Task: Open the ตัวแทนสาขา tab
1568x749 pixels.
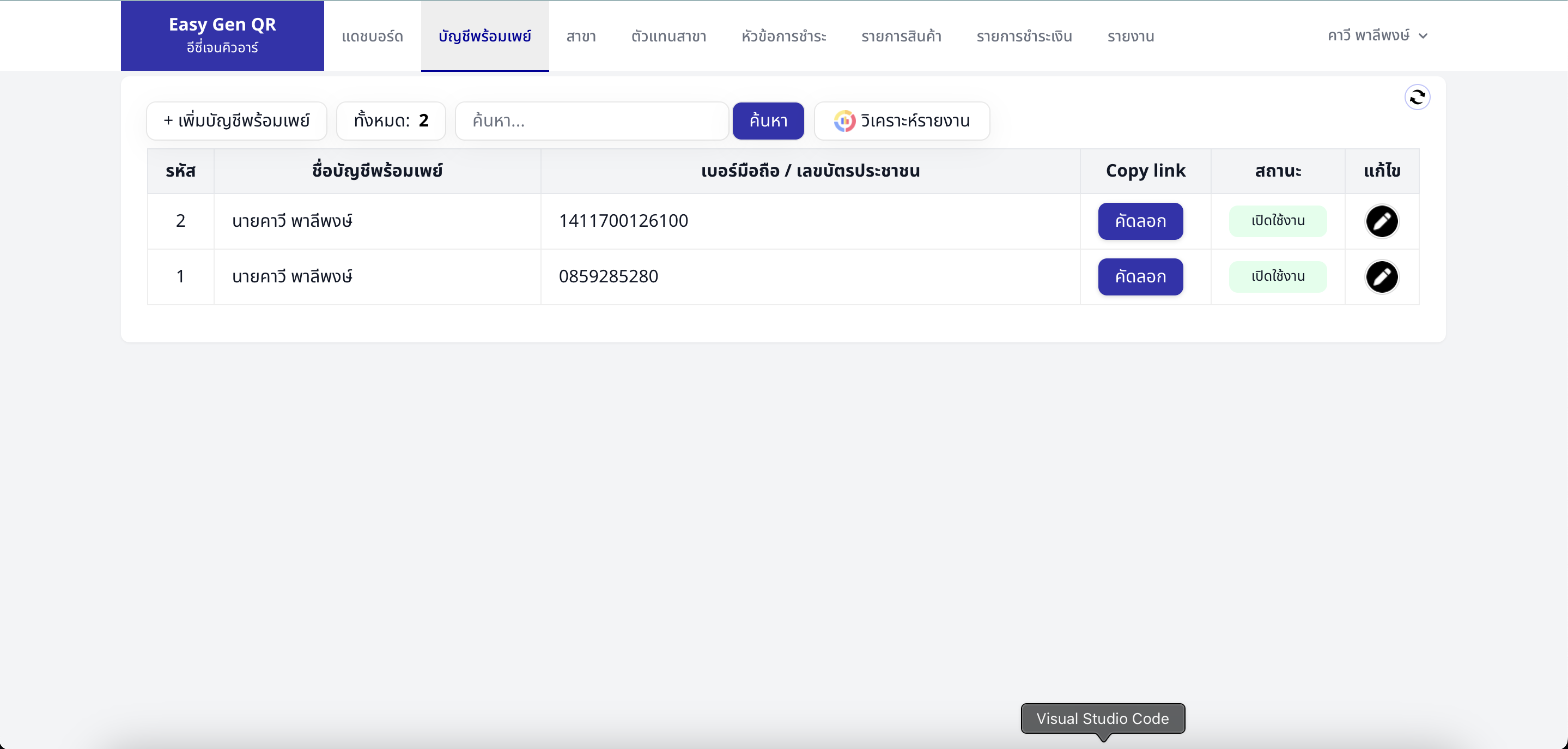Action: coord(668,37)
